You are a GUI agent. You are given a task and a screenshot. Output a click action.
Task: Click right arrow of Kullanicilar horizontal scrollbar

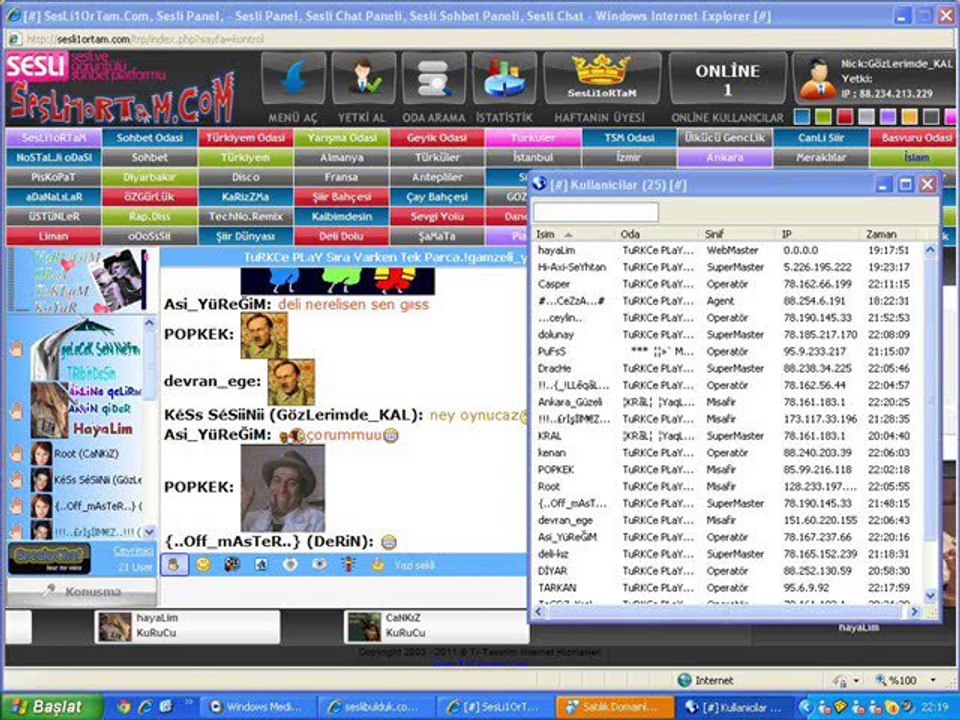click(915, 611)
